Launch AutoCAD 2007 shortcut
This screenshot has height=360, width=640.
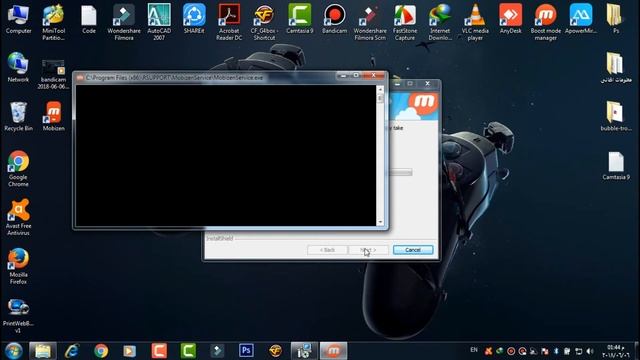[159, 22]
